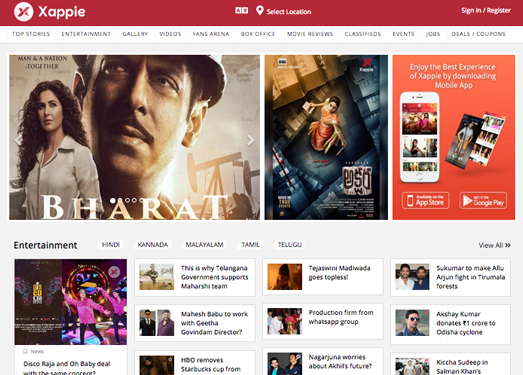The height and width of the screenshot is (375, 523).
Task: Click the location pin icon
Action: click(259, 11)
